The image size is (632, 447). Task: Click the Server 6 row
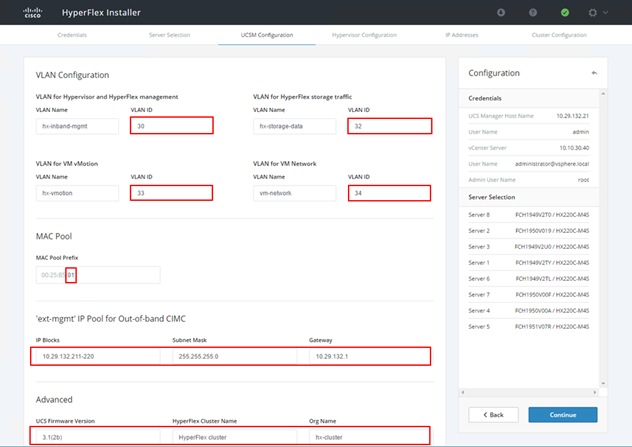[529, 279]
